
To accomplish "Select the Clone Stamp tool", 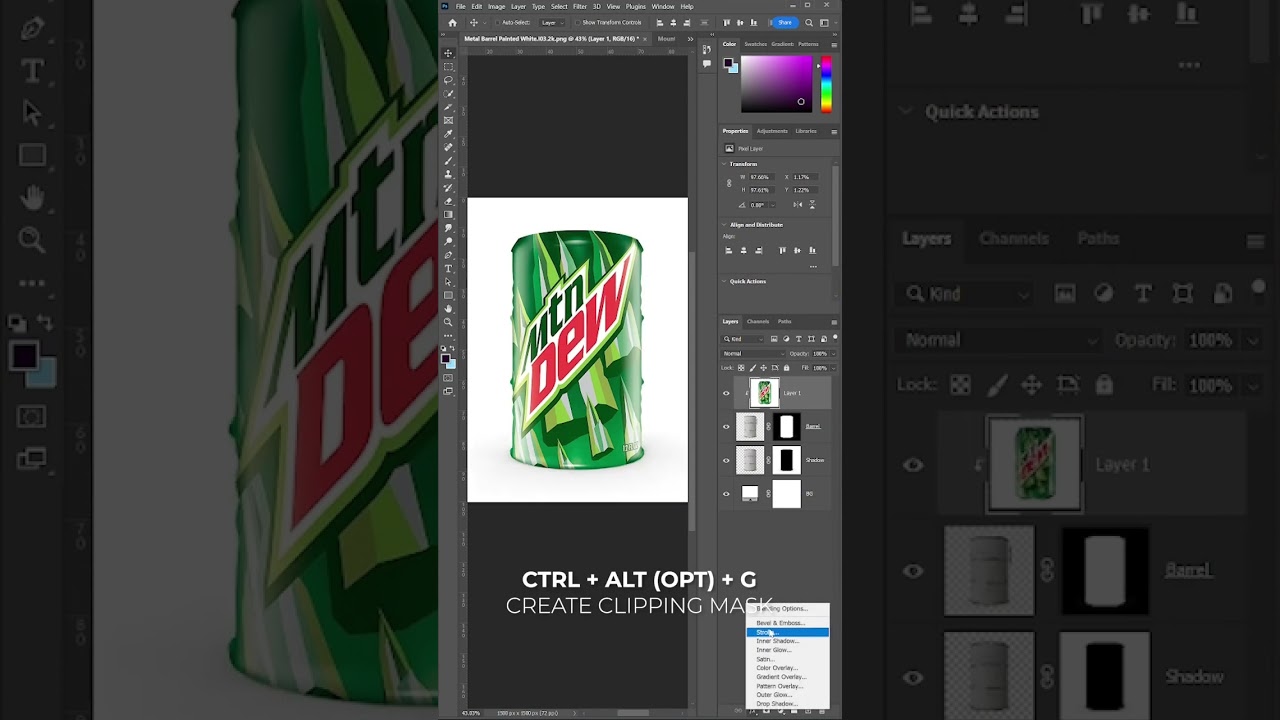I will (448, 174).
